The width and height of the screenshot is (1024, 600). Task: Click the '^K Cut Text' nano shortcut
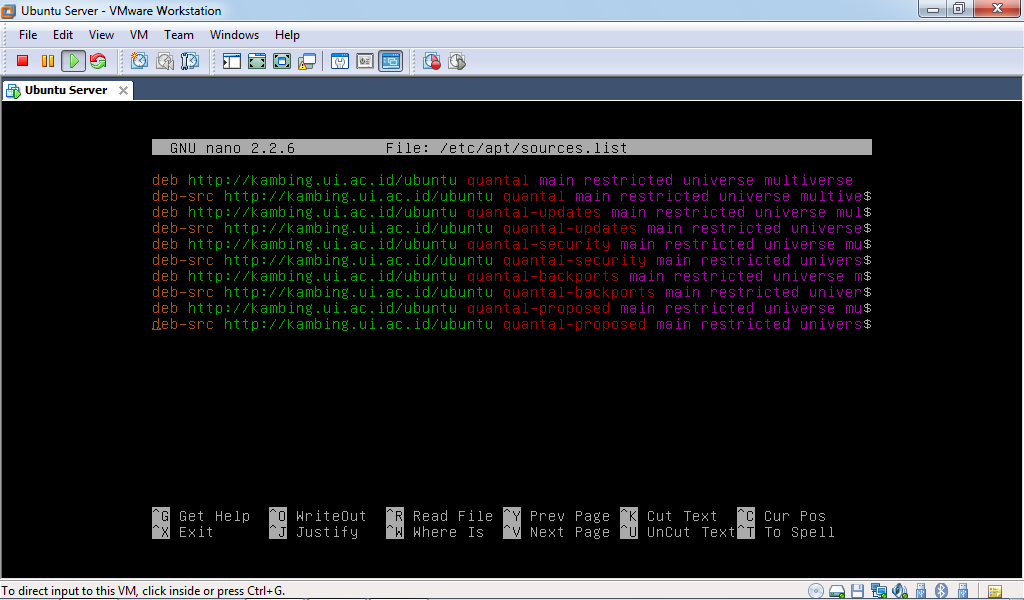(669, 516)
